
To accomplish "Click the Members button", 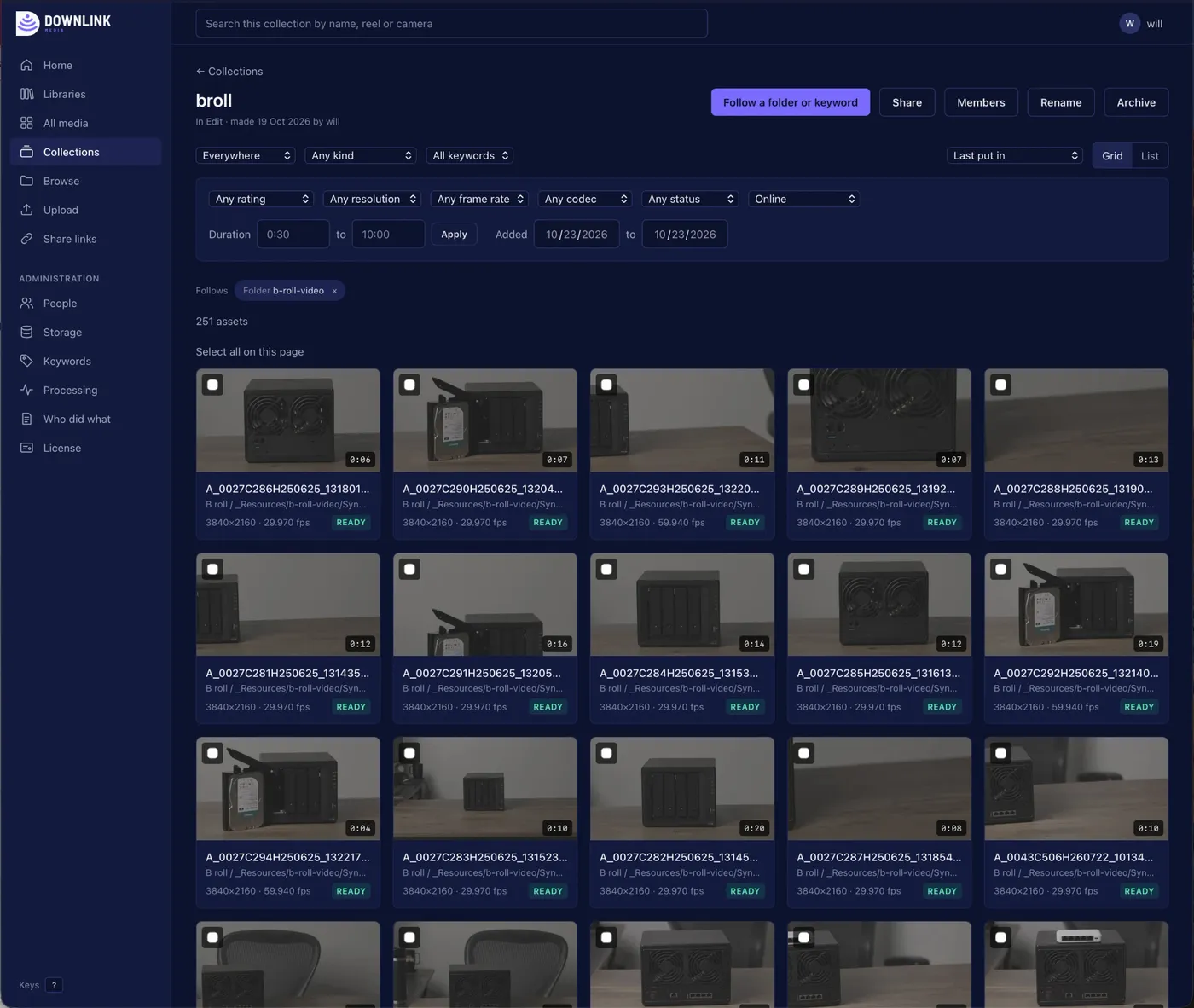I will [981, 102].
